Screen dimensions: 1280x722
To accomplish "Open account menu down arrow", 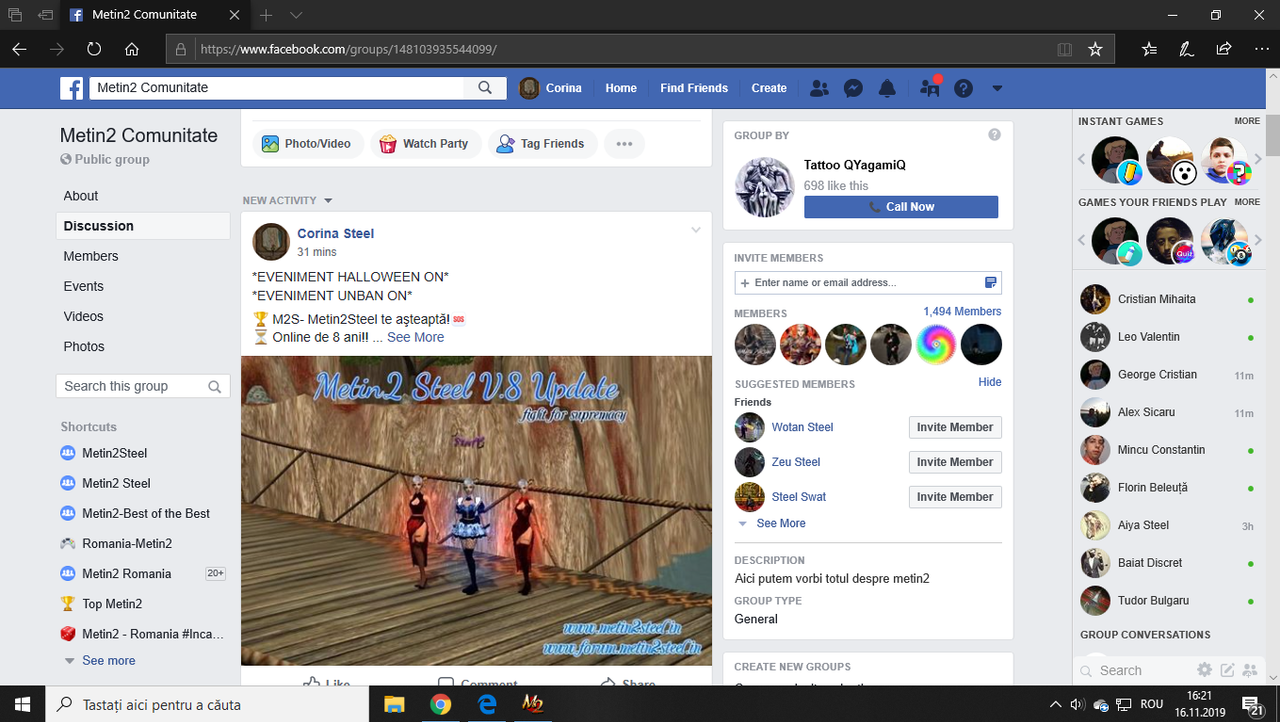I will (x=997, y=88).
